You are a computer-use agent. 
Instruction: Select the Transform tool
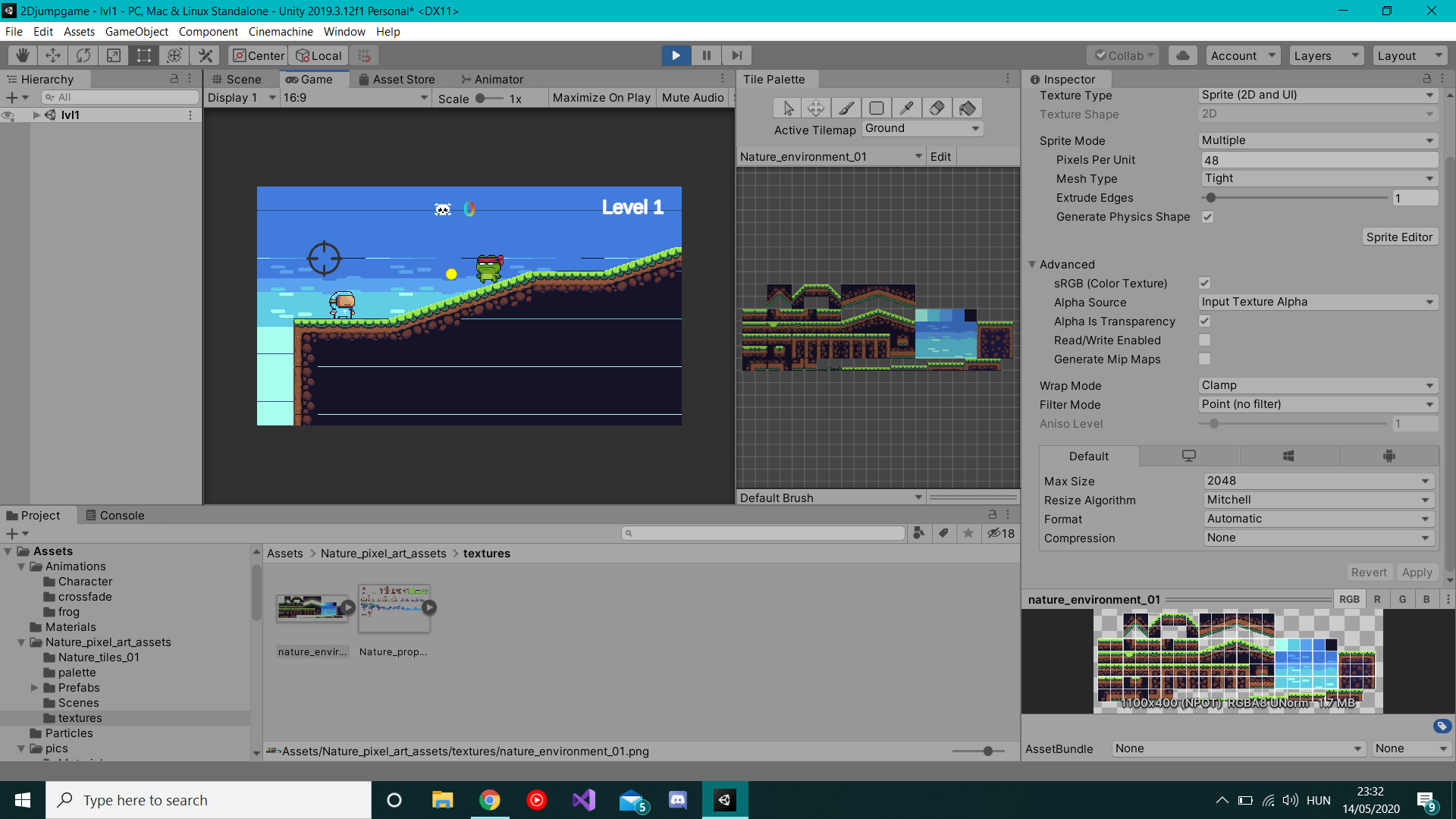click(x=174, y=55)
